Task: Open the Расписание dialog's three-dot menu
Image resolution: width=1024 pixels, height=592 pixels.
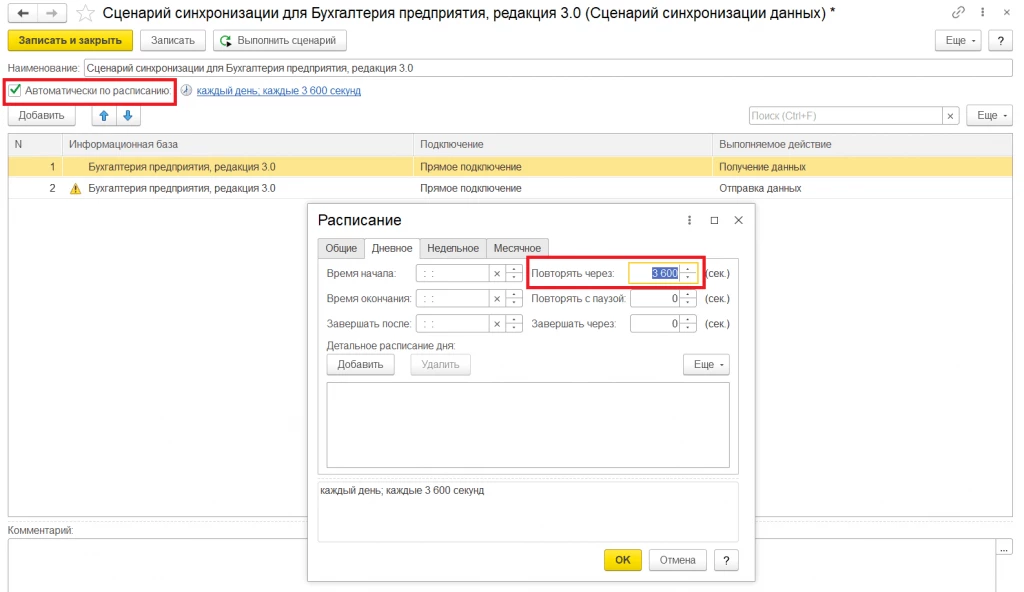Action: (689, 220)
